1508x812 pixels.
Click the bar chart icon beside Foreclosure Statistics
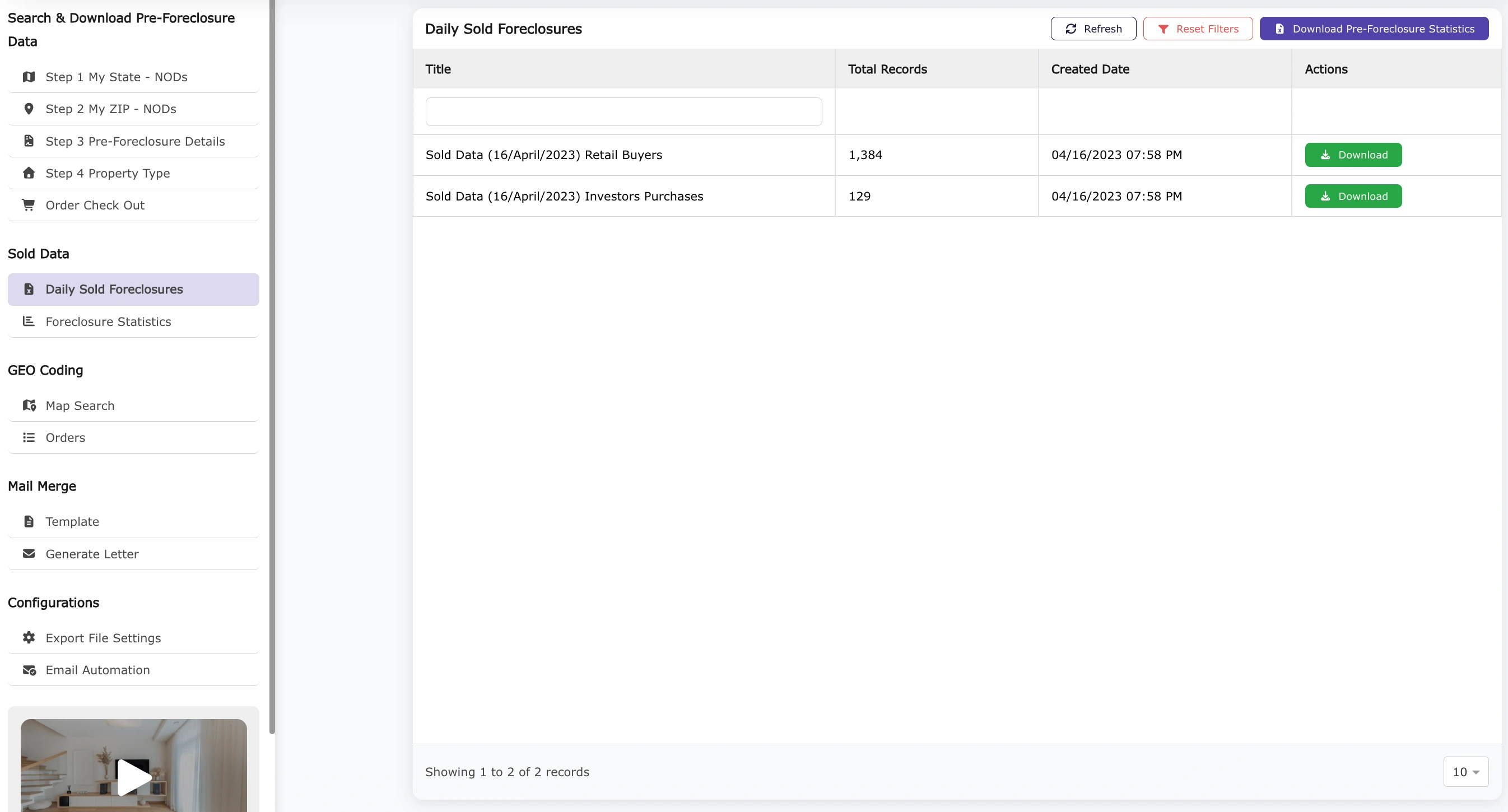[x=29, y=321]
